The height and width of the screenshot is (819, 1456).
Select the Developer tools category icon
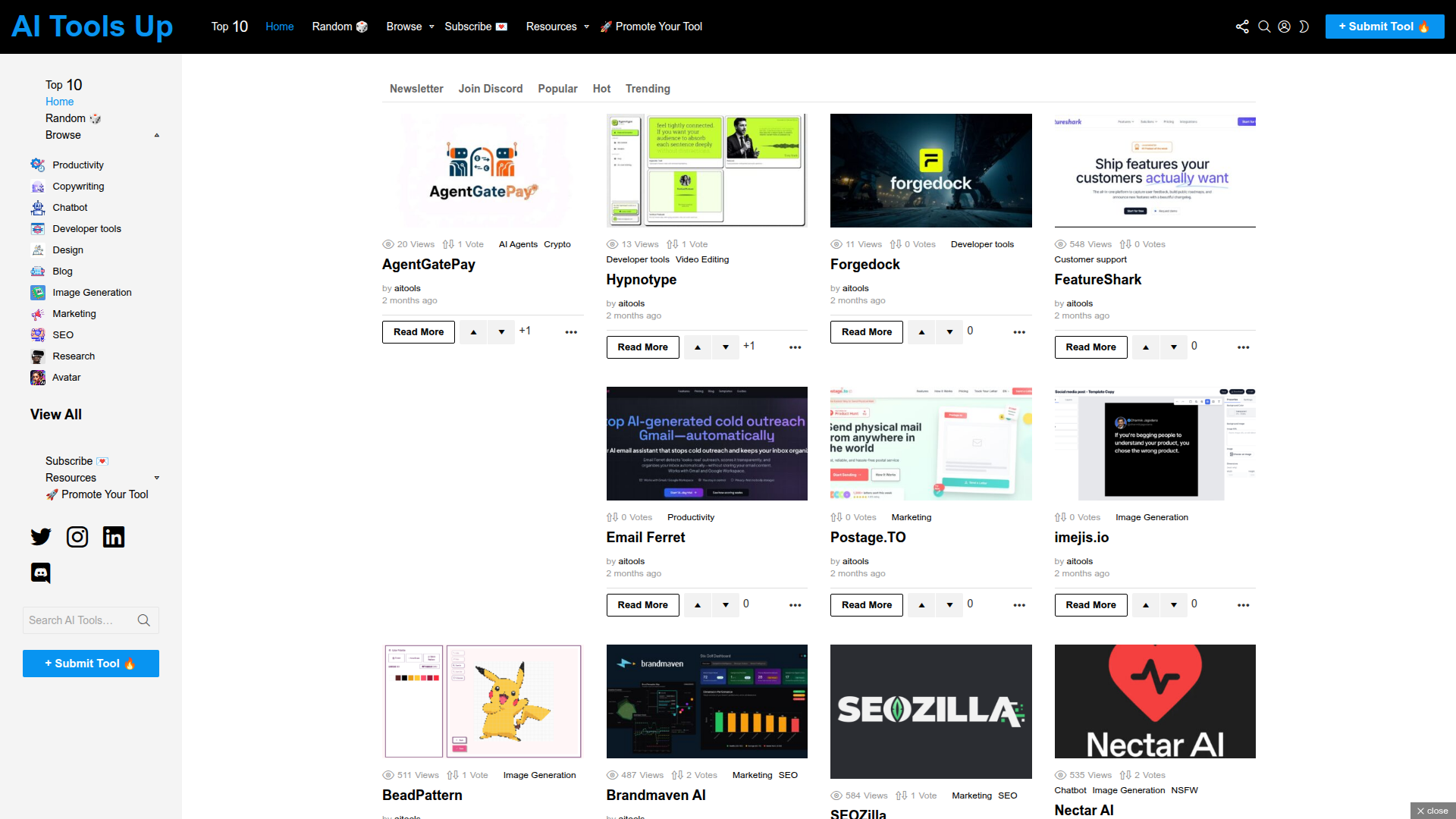coord(38,228)
